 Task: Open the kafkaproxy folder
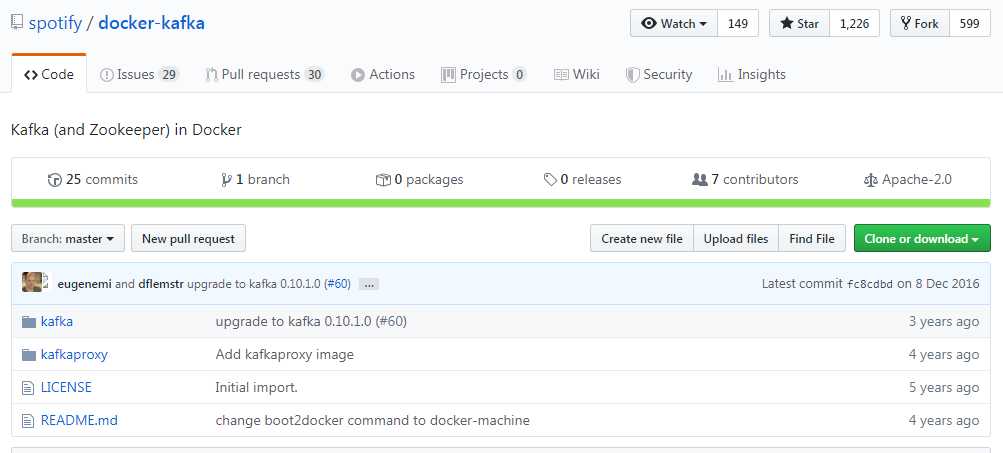tap(74, 354)
